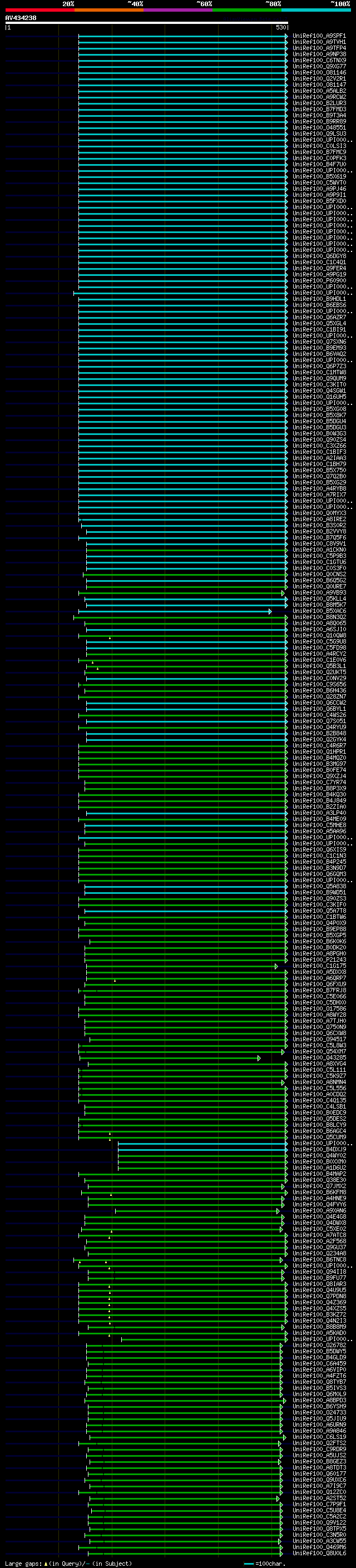Viewport: 356px width, 1568px height.
Task: Select the UniRef100_Q4Z369 label
Action: click(x=319, y=1302)
